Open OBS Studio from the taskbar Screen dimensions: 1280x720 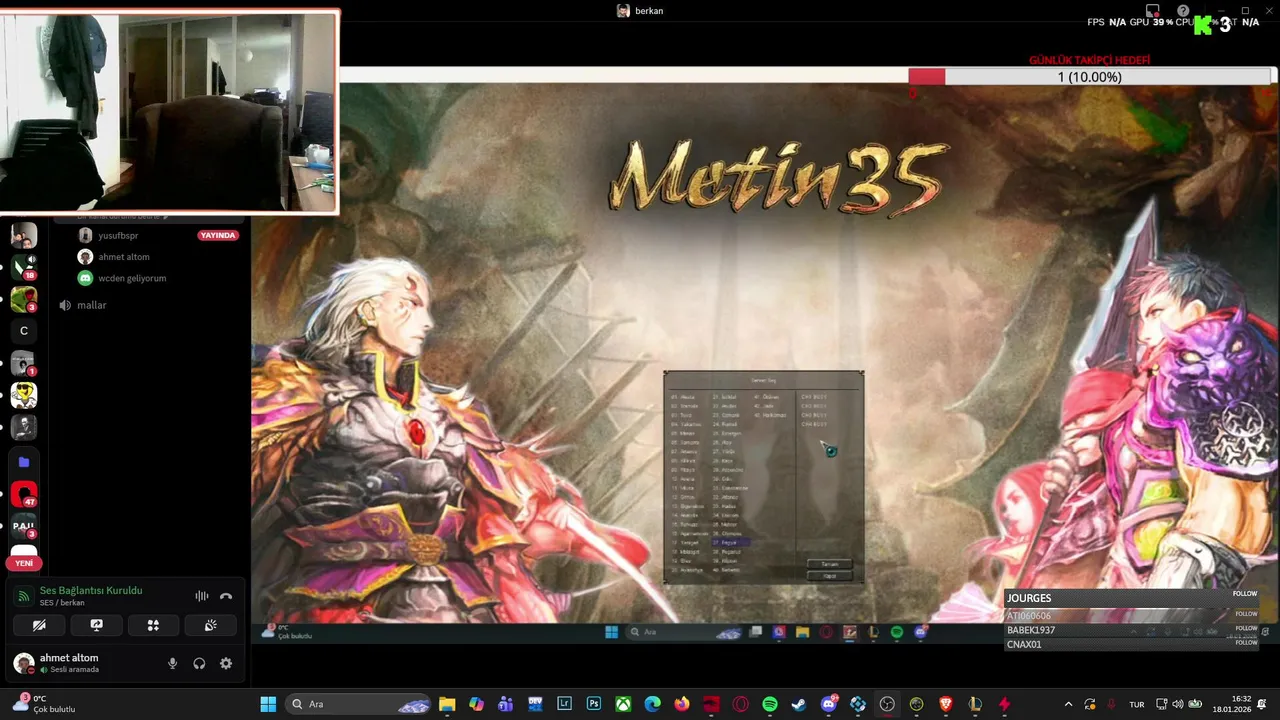pos(887,704)
